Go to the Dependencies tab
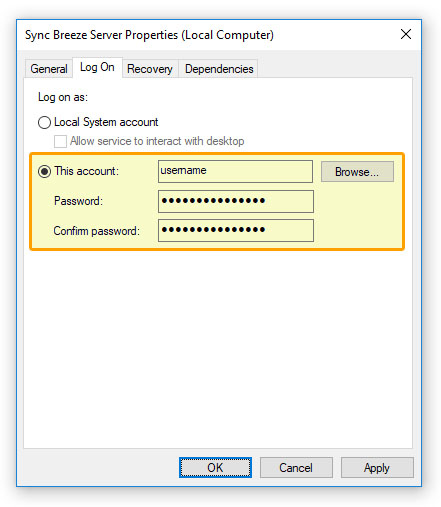The width and height of the screenshot is (441, 507). coord(219,69)
